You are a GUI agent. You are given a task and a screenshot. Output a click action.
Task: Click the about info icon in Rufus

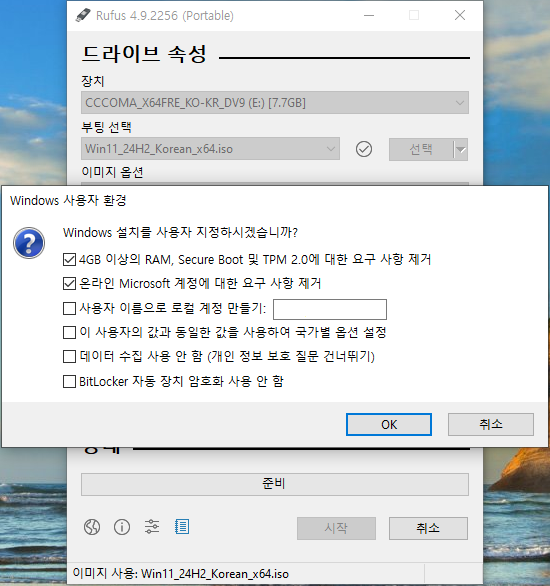(122, 527)
